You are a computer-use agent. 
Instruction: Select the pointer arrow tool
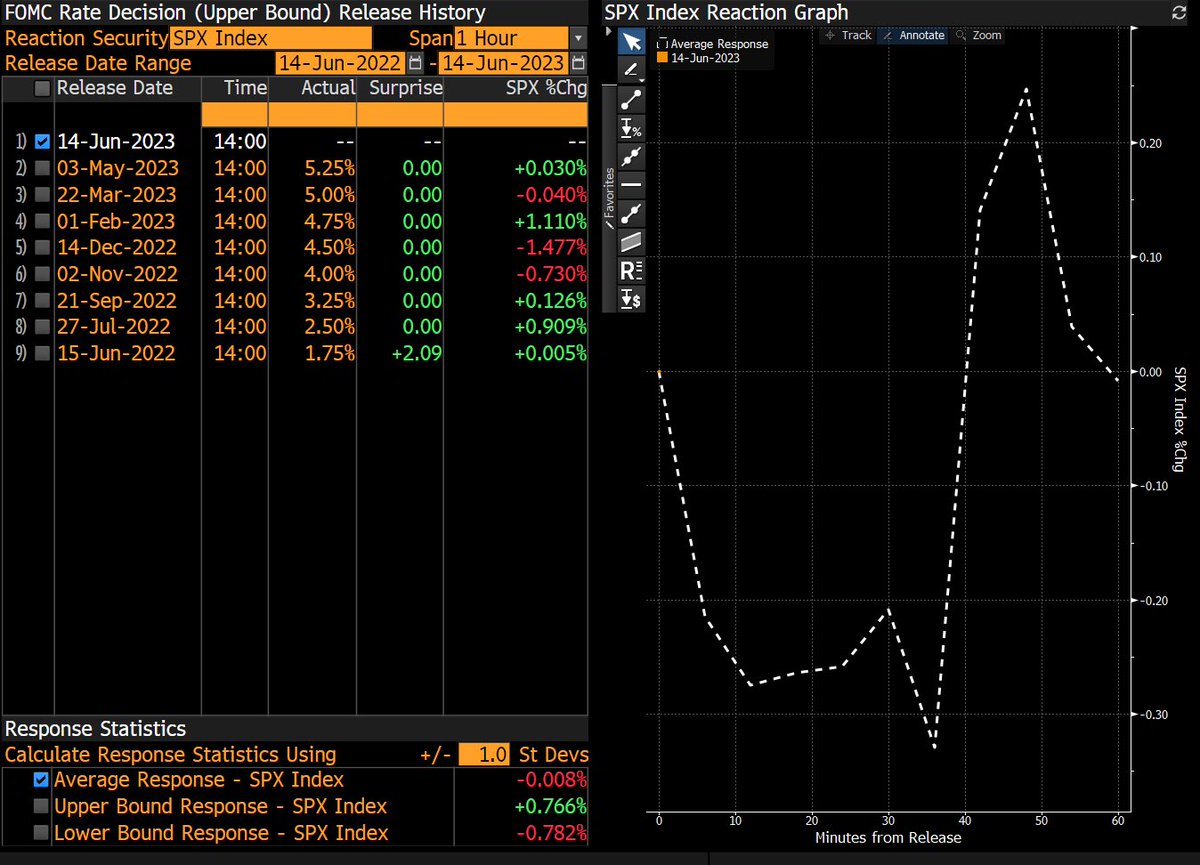pyautogui.click(x=631, y=42)
